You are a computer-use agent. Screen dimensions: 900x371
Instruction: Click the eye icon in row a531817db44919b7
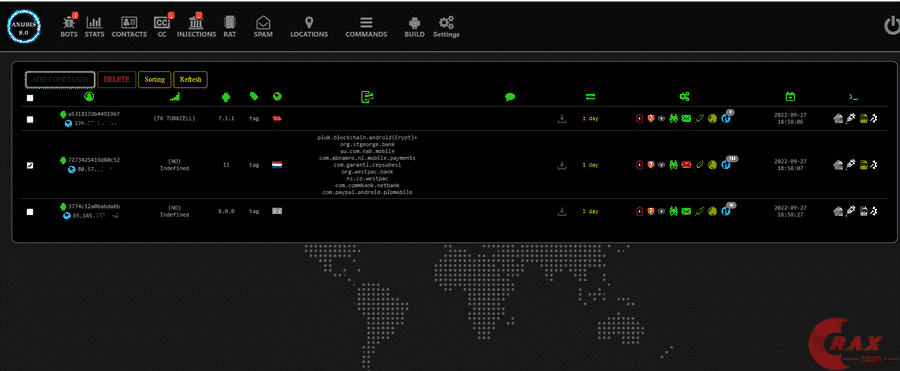[661, 118]
